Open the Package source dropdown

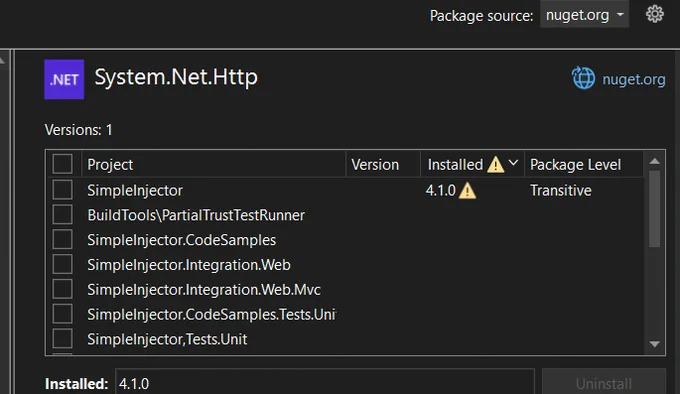pos(584,15)
